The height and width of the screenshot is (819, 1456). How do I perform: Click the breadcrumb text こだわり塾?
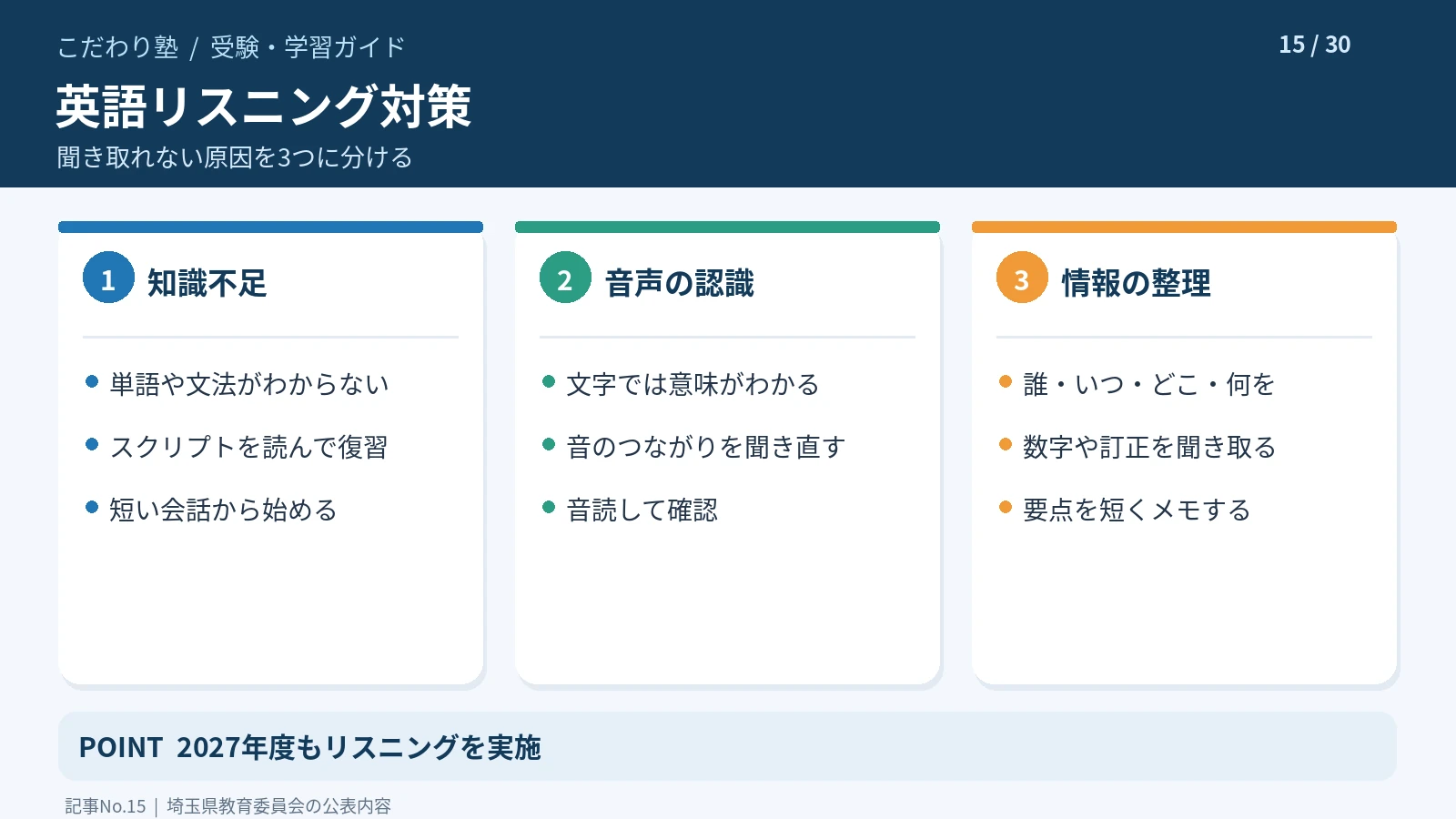(x=117, y=47)
